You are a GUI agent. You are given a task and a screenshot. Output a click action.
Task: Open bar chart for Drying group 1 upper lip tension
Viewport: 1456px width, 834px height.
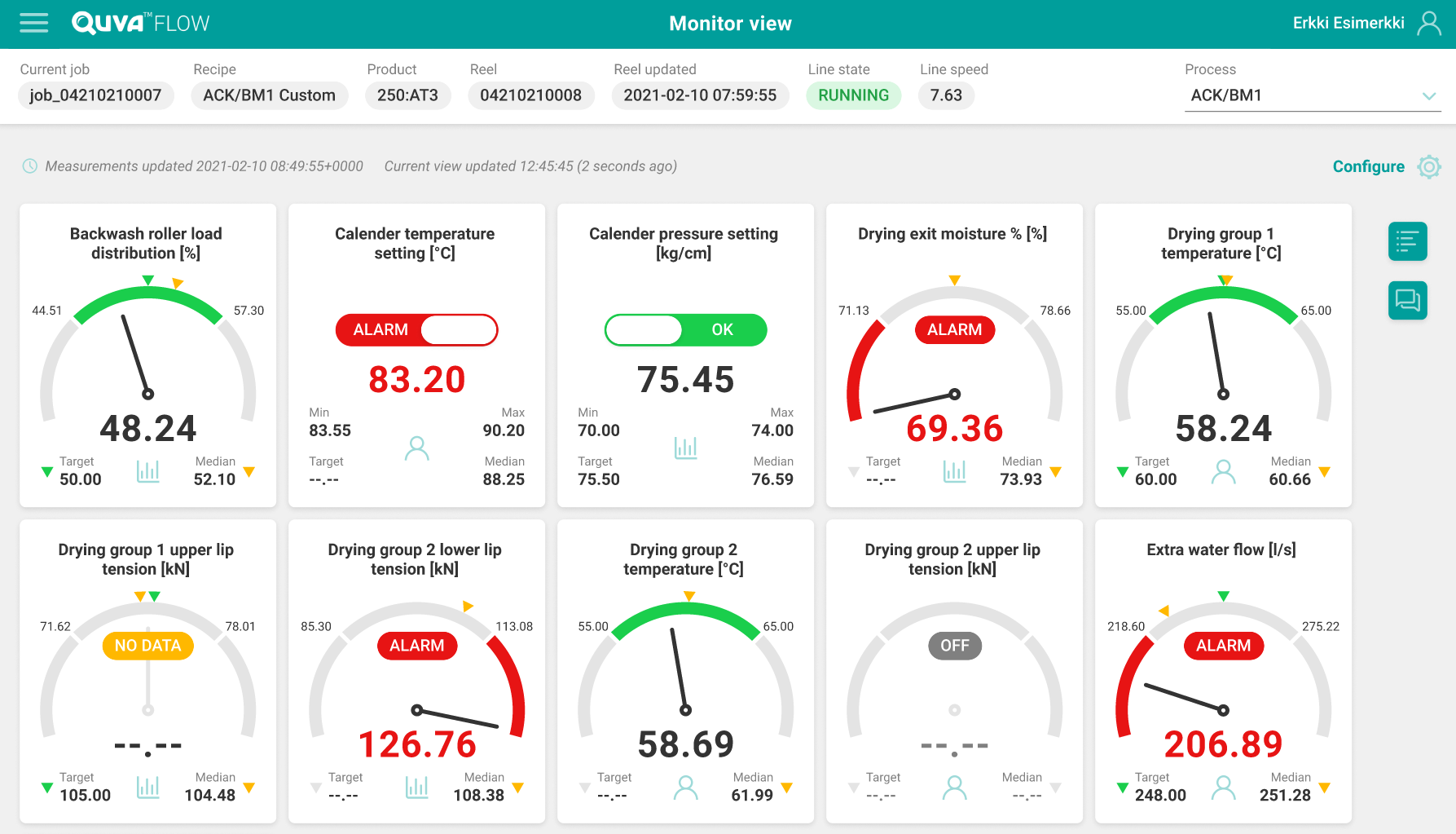point(148,787)
